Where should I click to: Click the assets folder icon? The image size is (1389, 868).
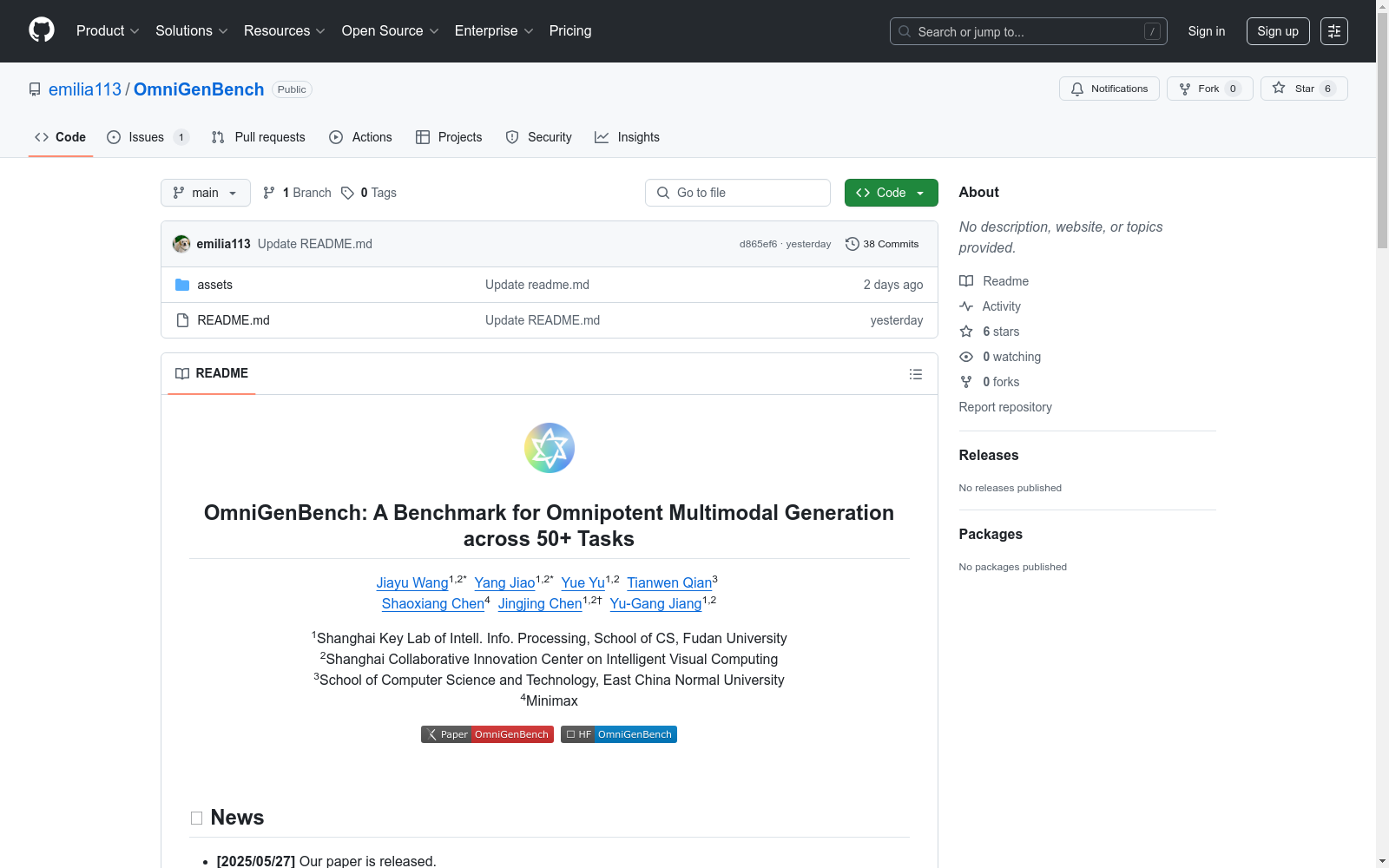(182, 285)
